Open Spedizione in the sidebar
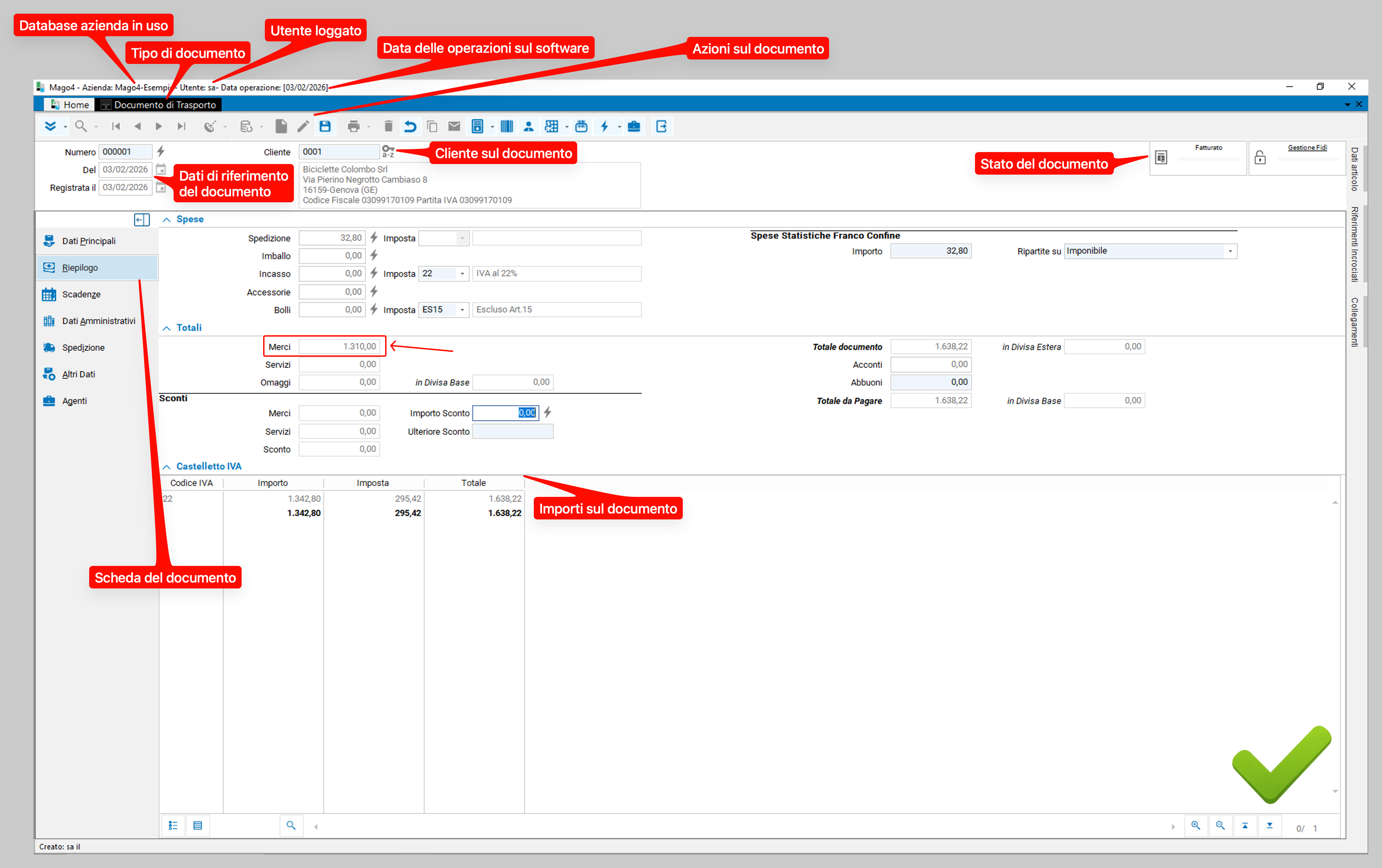 click(x=97, y=347)
